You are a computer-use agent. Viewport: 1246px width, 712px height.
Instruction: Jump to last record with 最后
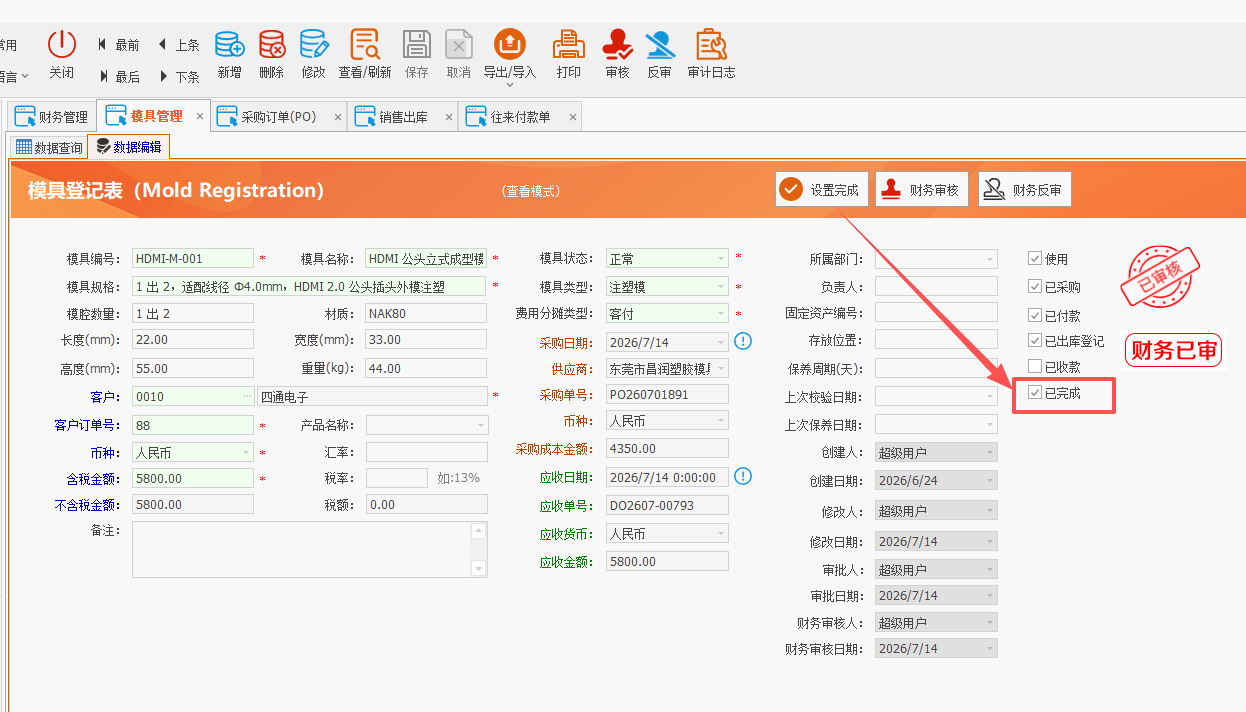119,76
